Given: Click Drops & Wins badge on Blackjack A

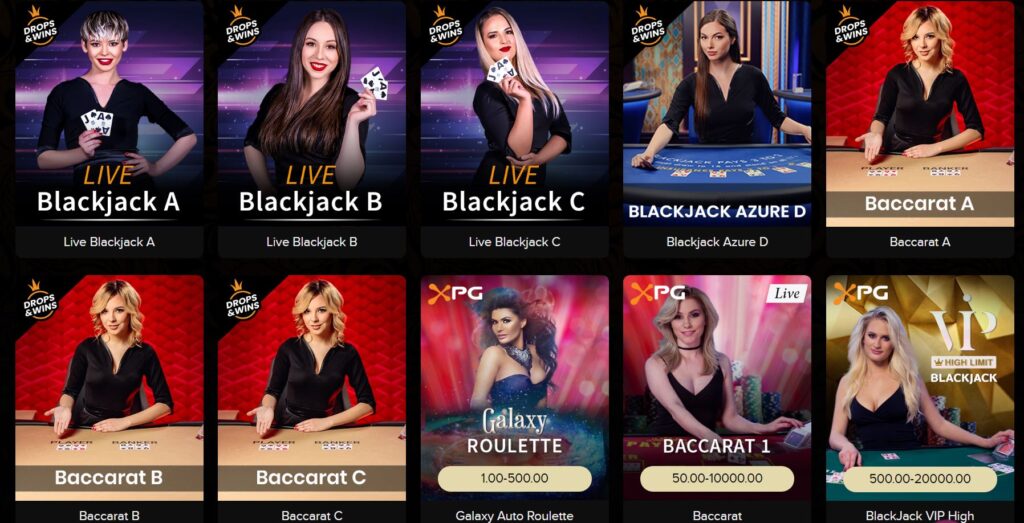Looking at the screenshot, I should [x=41, y=26].
